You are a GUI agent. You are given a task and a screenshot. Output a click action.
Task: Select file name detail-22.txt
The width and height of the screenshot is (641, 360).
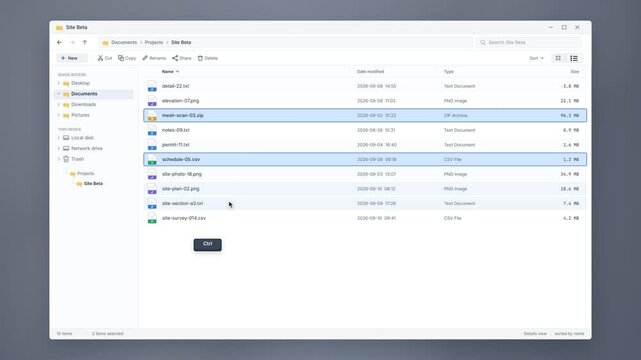pyautogui.click(x=175, y=86)
